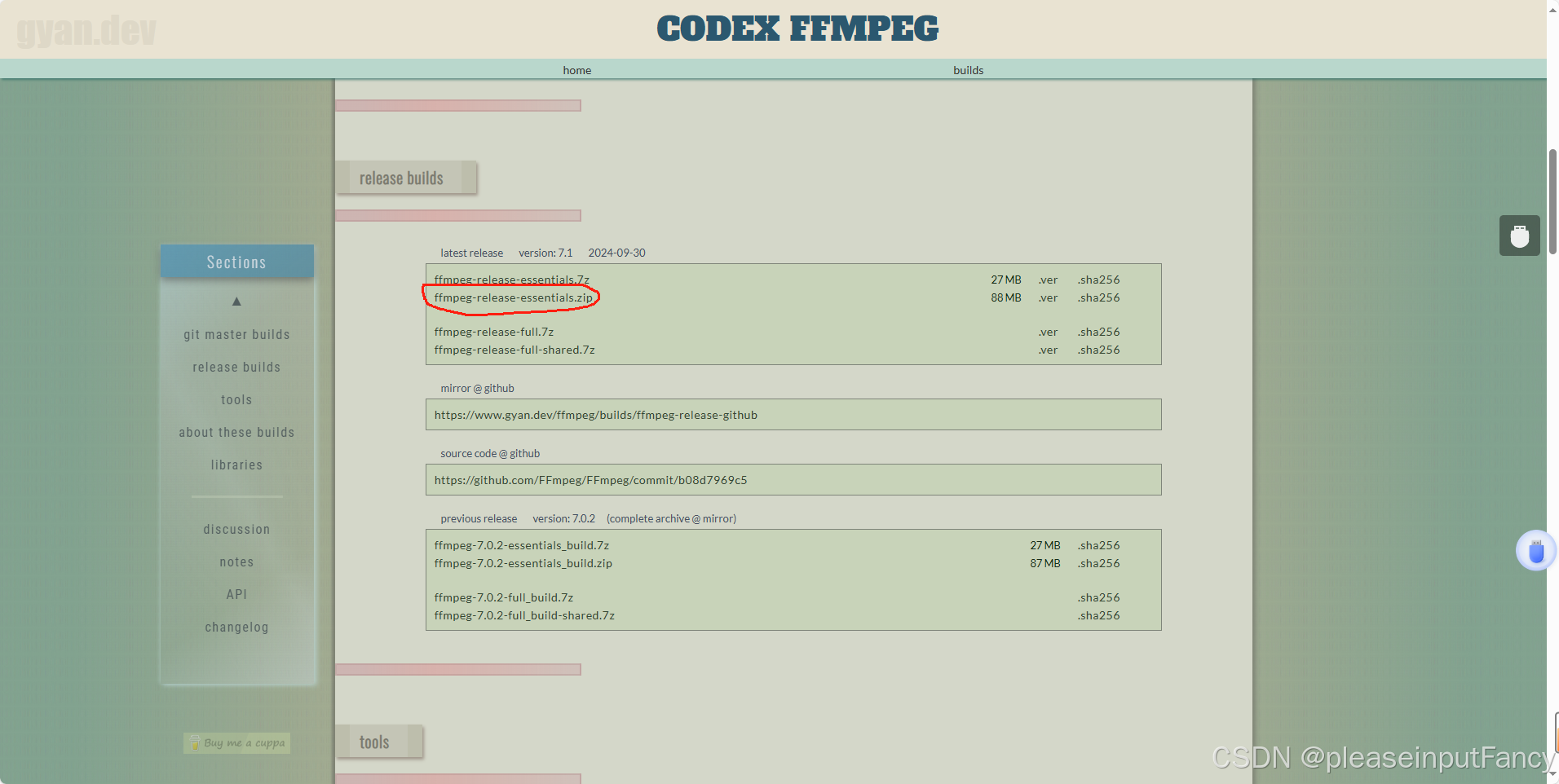The width and height of the screenshot is (1559, 784).
Task: Open the FFmpeg commit b08d7969c5 URL
Action: 590,480
